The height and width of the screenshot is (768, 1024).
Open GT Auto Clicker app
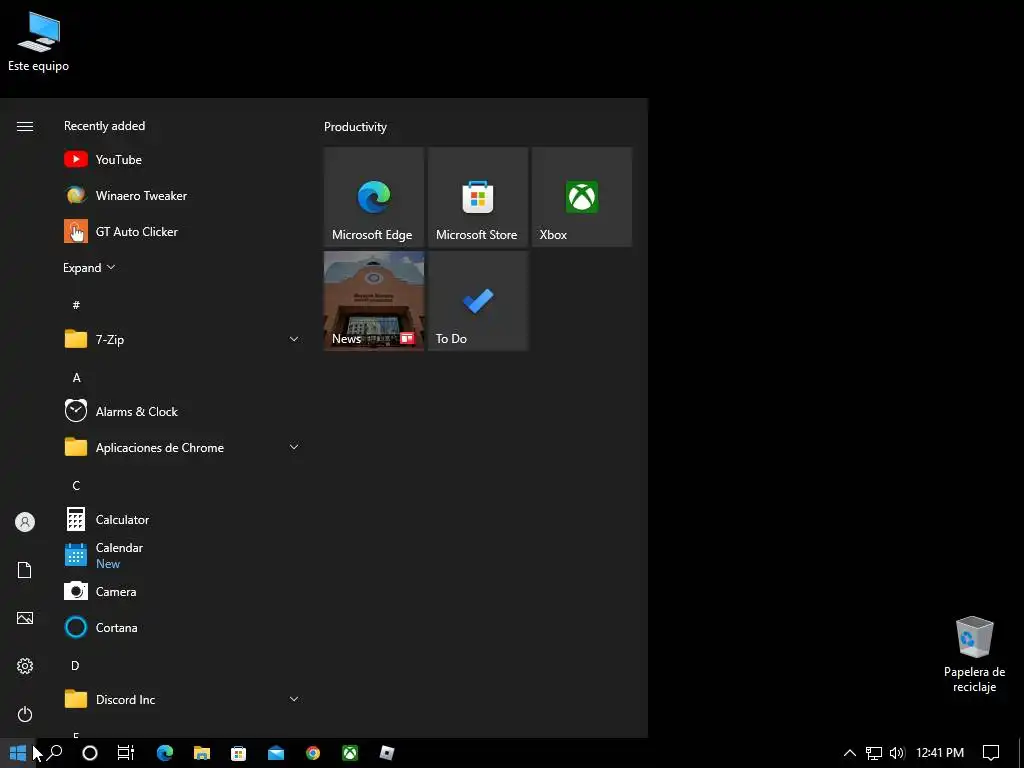tap(182, 231)
